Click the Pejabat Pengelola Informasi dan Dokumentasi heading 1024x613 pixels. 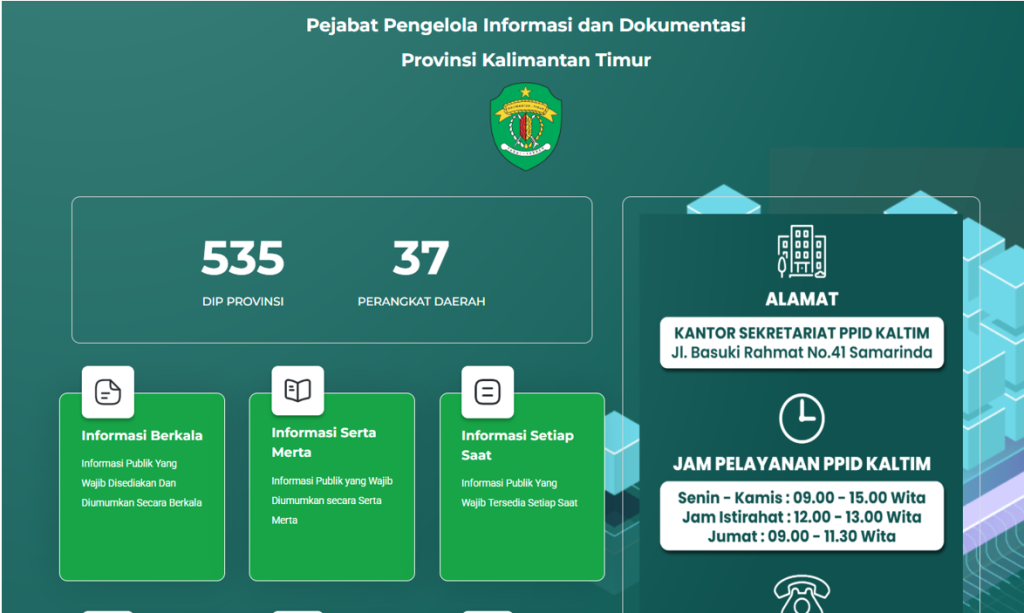click(x=524, y=25)
